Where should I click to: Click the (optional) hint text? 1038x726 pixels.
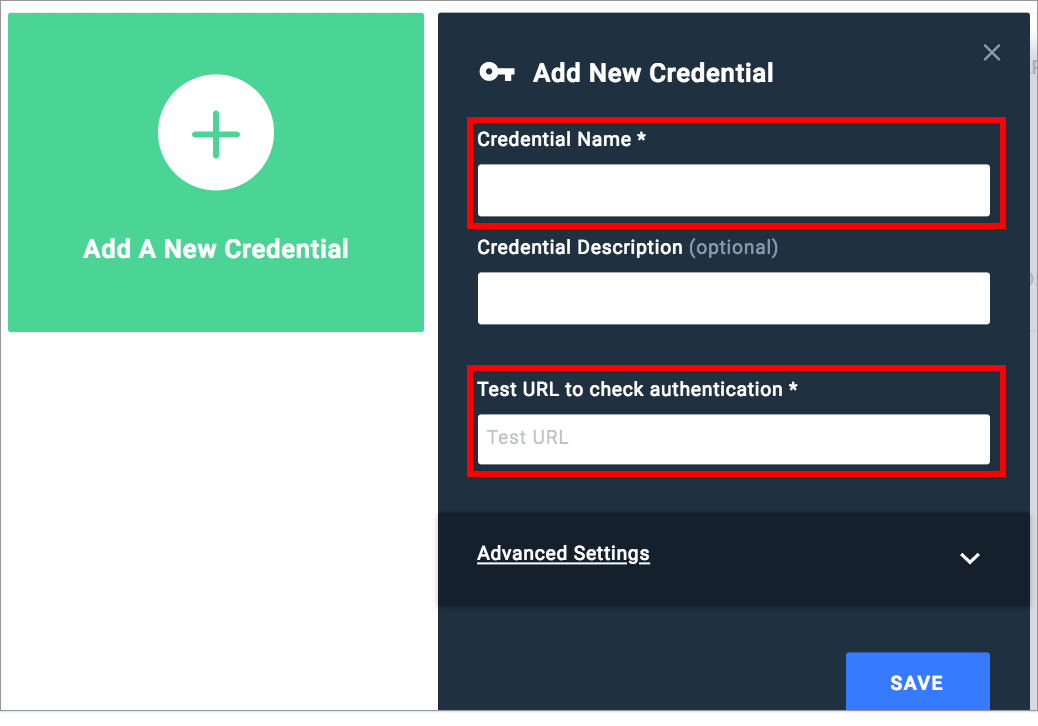click(733, 248)
